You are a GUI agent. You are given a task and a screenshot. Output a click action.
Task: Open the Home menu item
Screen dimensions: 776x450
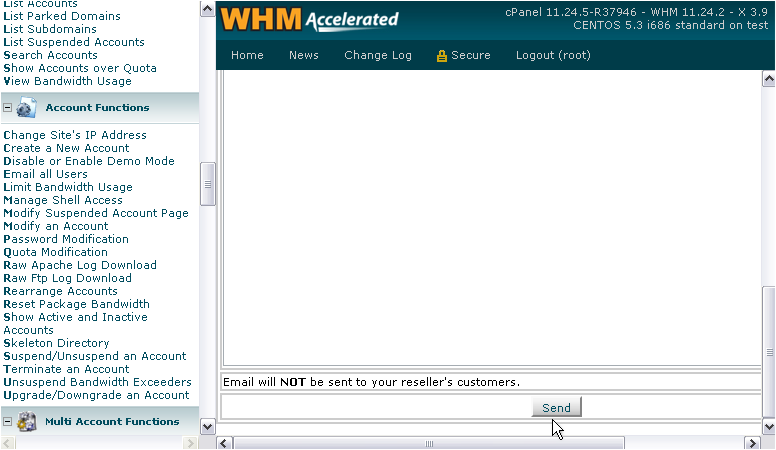[247, 55]
